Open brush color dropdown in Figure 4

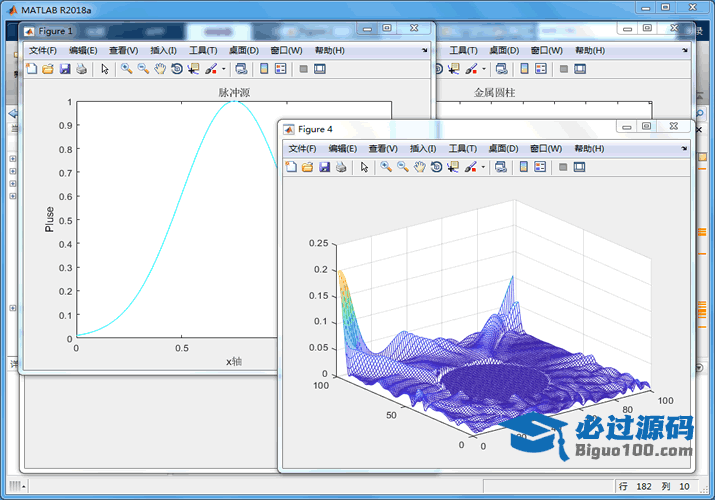point(483,167)
